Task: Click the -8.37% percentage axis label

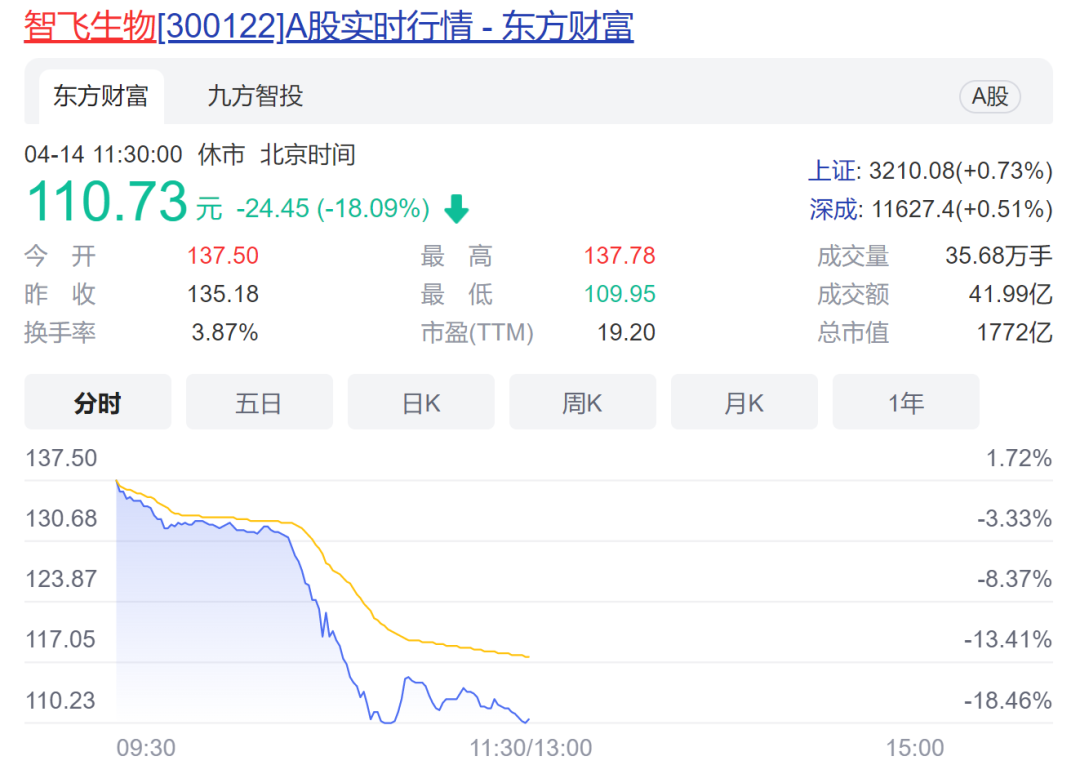Action: 1015,579
